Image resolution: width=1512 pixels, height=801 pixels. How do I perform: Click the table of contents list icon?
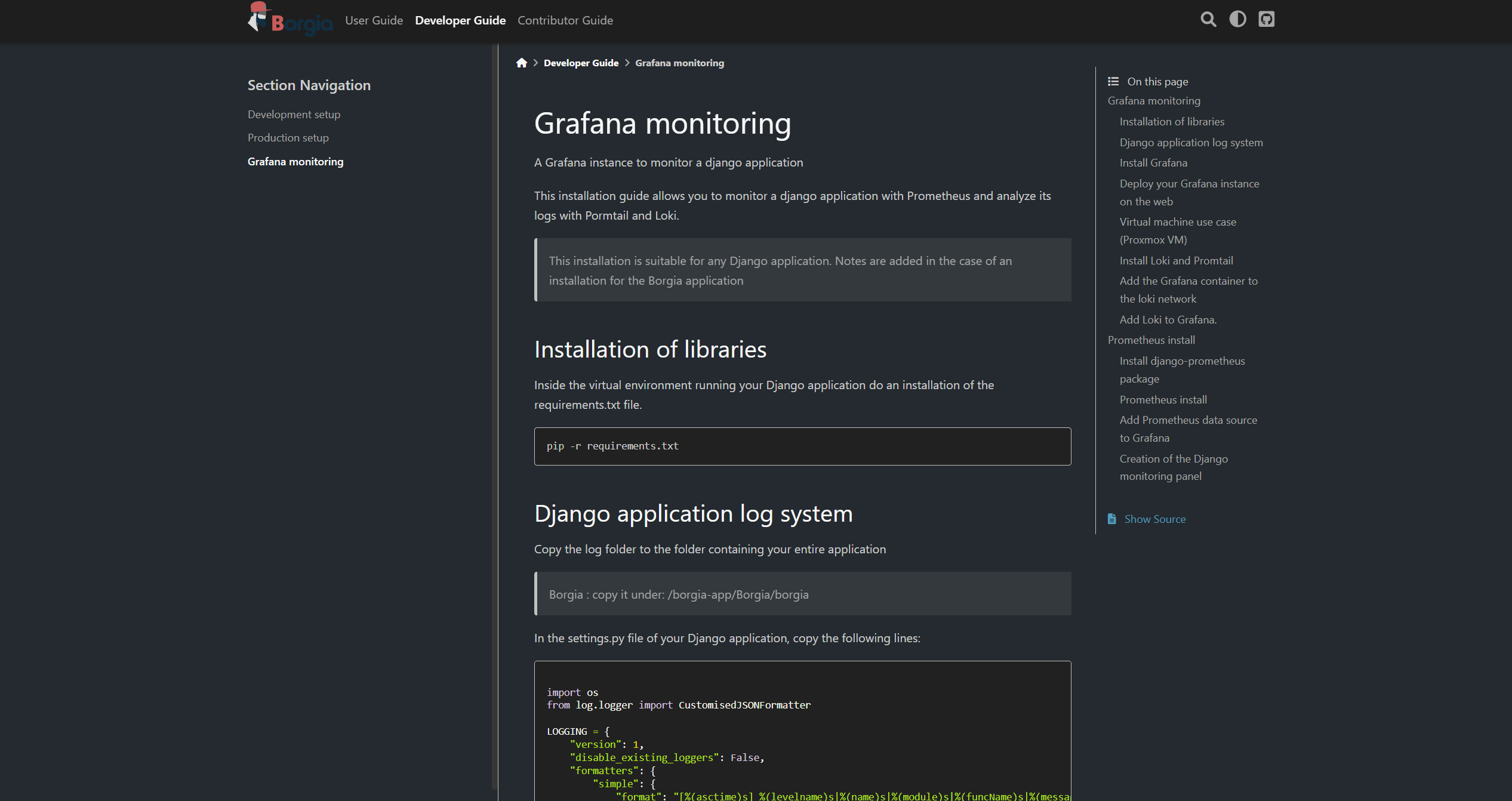pos(1113,80)
